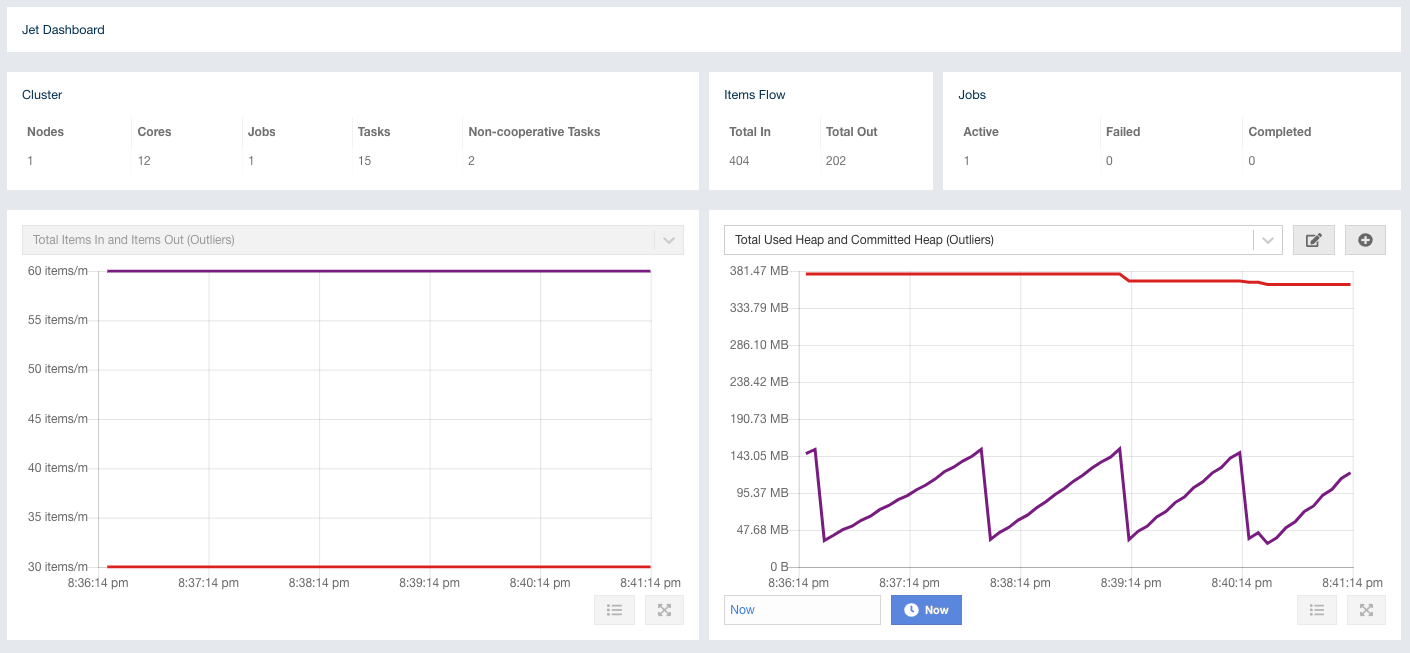Show legend list for the Items In/Out chart
Screen dimensions: 1410x653
pos(614,610)
